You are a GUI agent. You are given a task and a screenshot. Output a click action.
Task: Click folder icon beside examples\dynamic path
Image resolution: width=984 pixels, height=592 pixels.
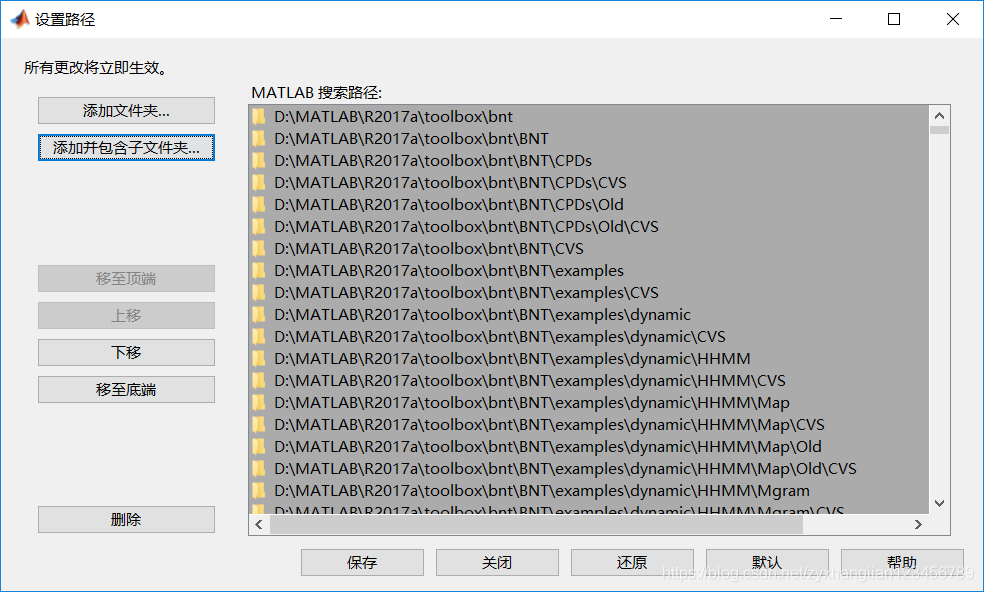[x=259, y=315]
